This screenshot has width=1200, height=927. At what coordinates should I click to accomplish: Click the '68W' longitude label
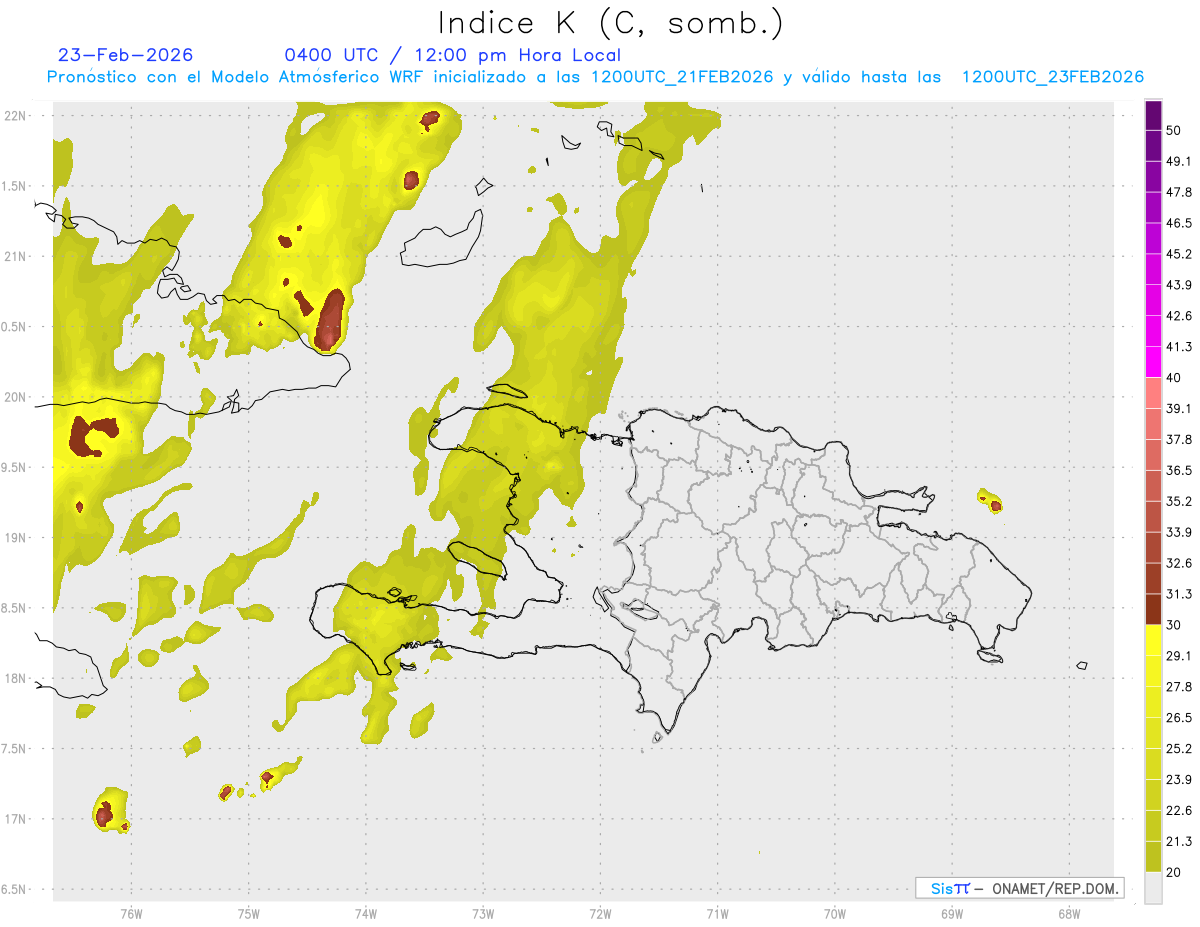1069,914
